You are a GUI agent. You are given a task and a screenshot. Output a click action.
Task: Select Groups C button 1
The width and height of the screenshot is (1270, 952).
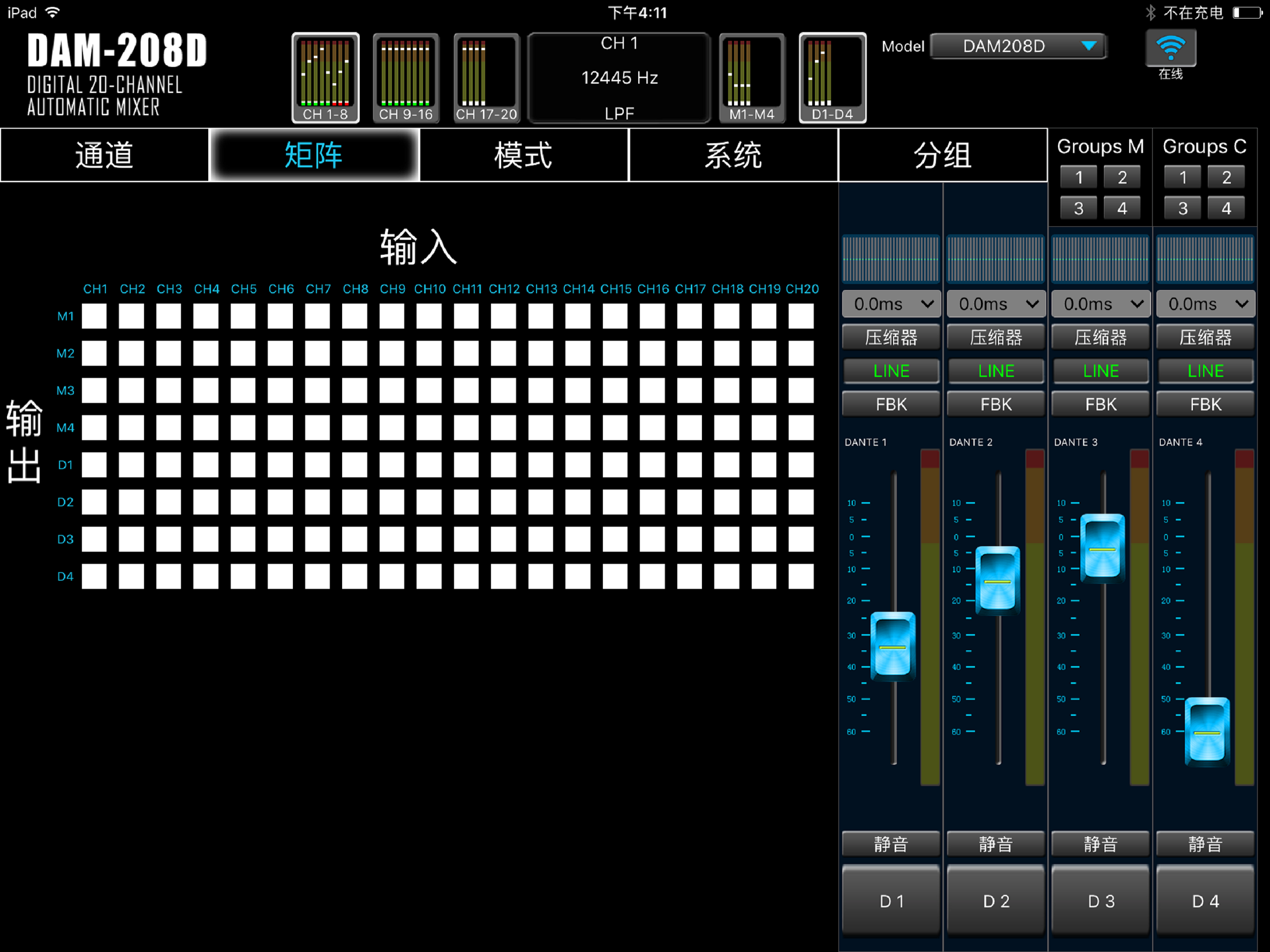click(x=1183, y=178)
